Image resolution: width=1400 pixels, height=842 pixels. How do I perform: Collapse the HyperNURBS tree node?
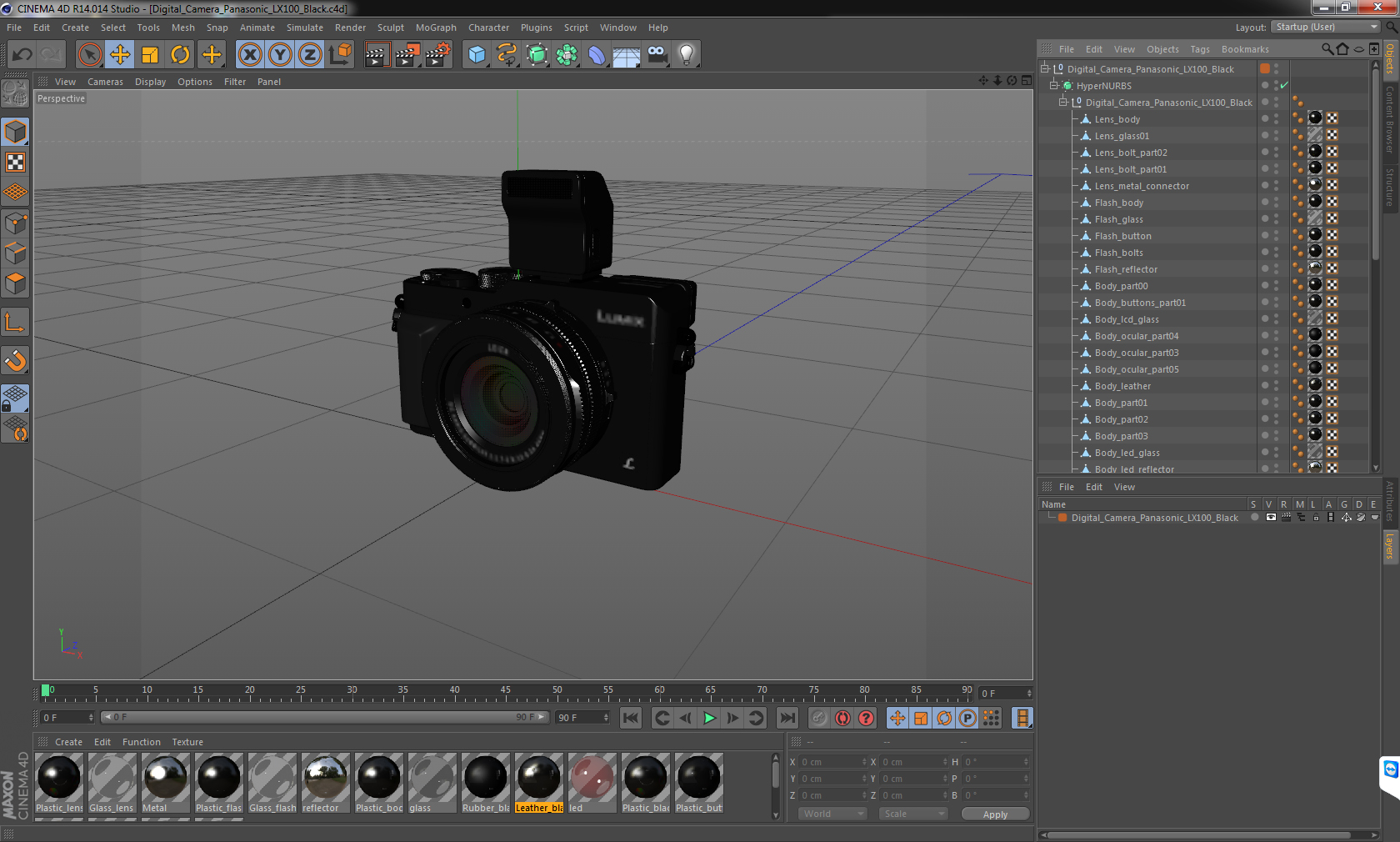click(1053, 86)
